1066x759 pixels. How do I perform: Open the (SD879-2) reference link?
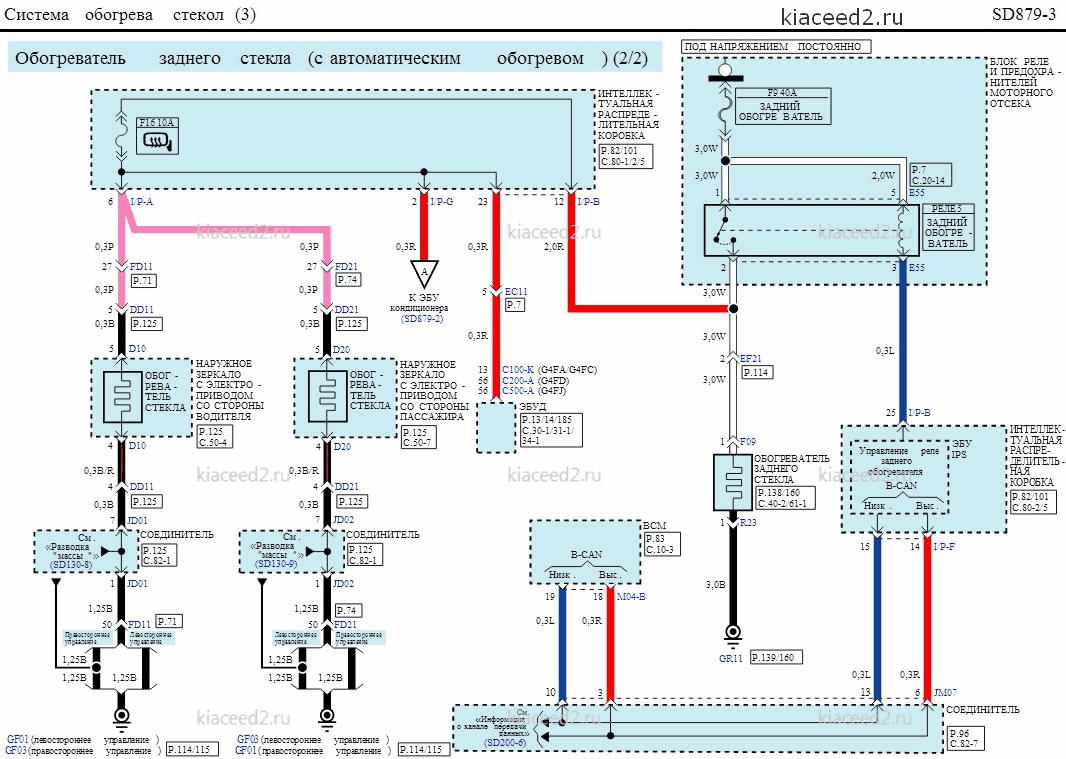click(422, 319)
